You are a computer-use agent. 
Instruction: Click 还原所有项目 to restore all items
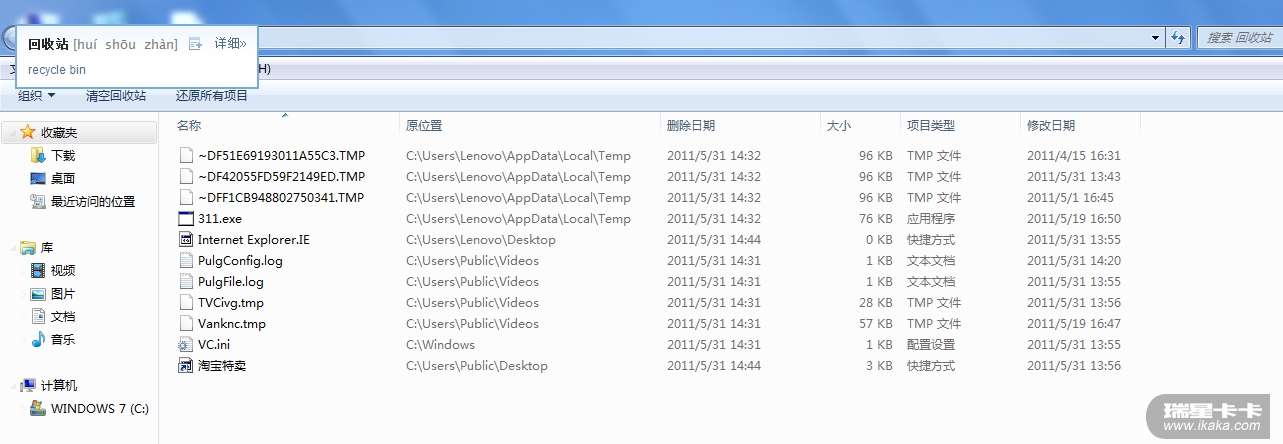coord(212,95)
